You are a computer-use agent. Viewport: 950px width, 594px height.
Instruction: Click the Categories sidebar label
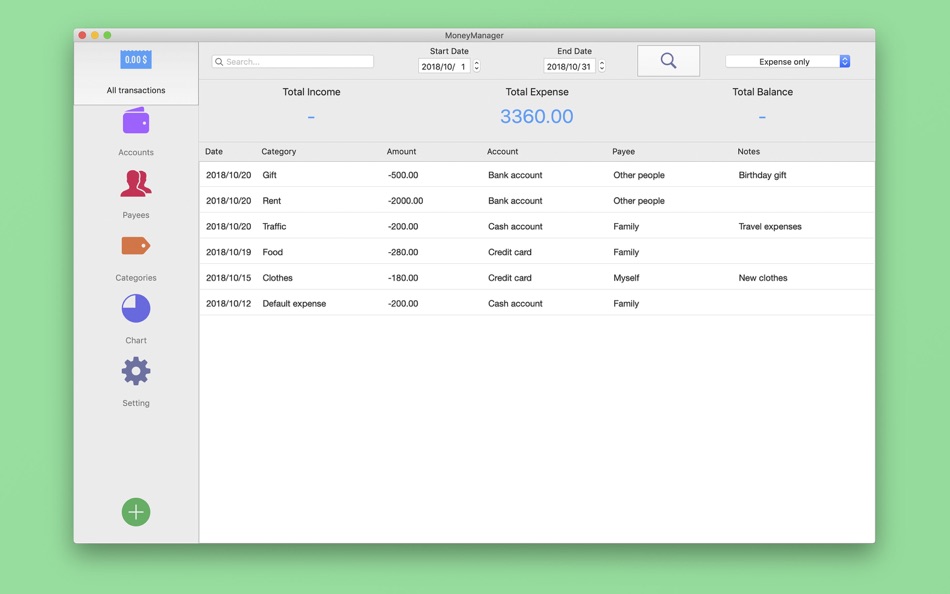point(136,278)
